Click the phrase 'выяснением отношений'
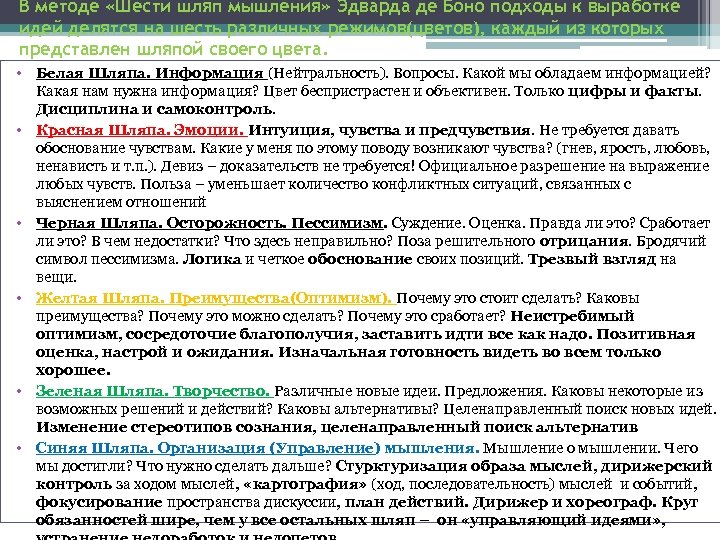 pyautogui.click(x=121, y=202)
